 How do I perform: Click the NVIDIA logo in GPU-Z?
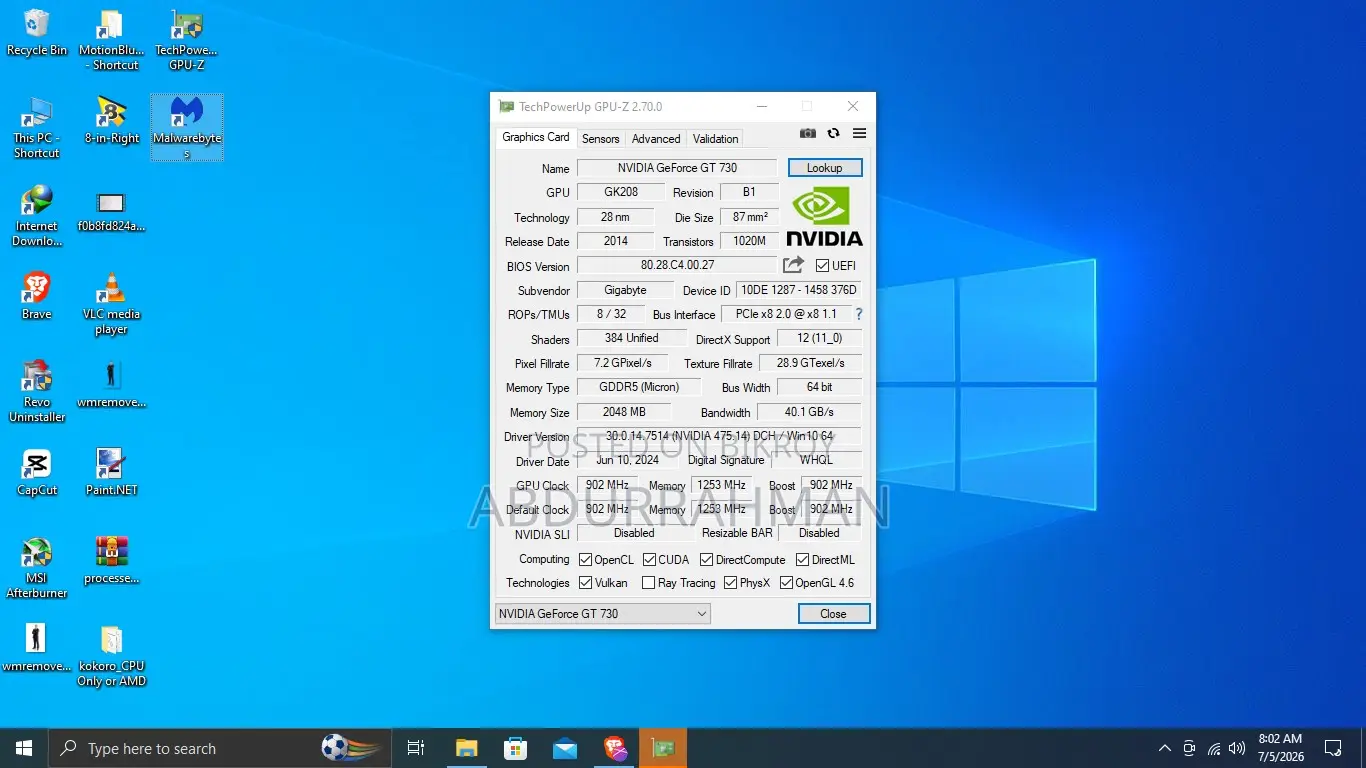(824, 215)
